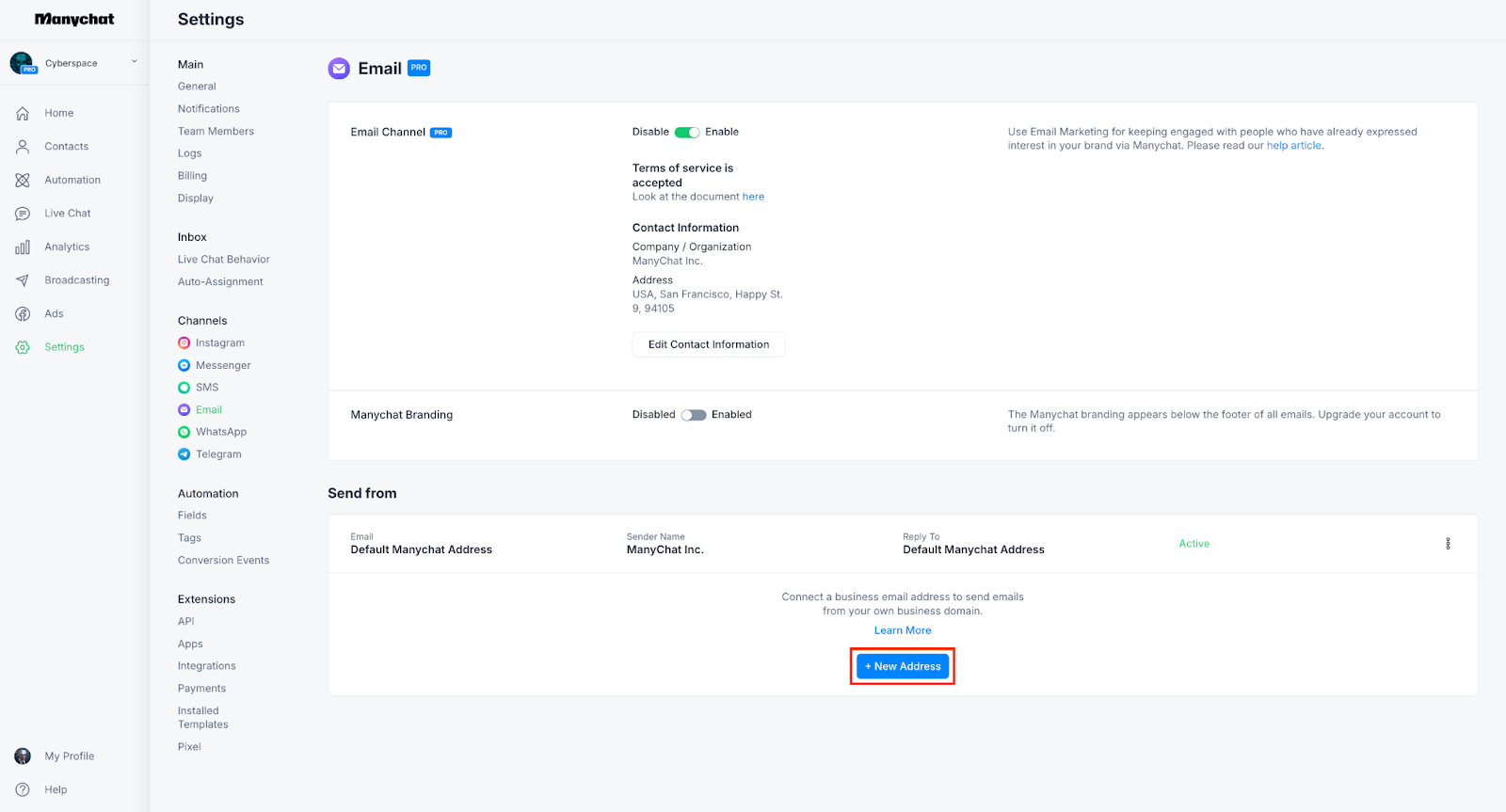Image resolution: width=1506 pixels, height=812 pixels.
Task: Open the Ads icon in sidebar
Action: 23,314
